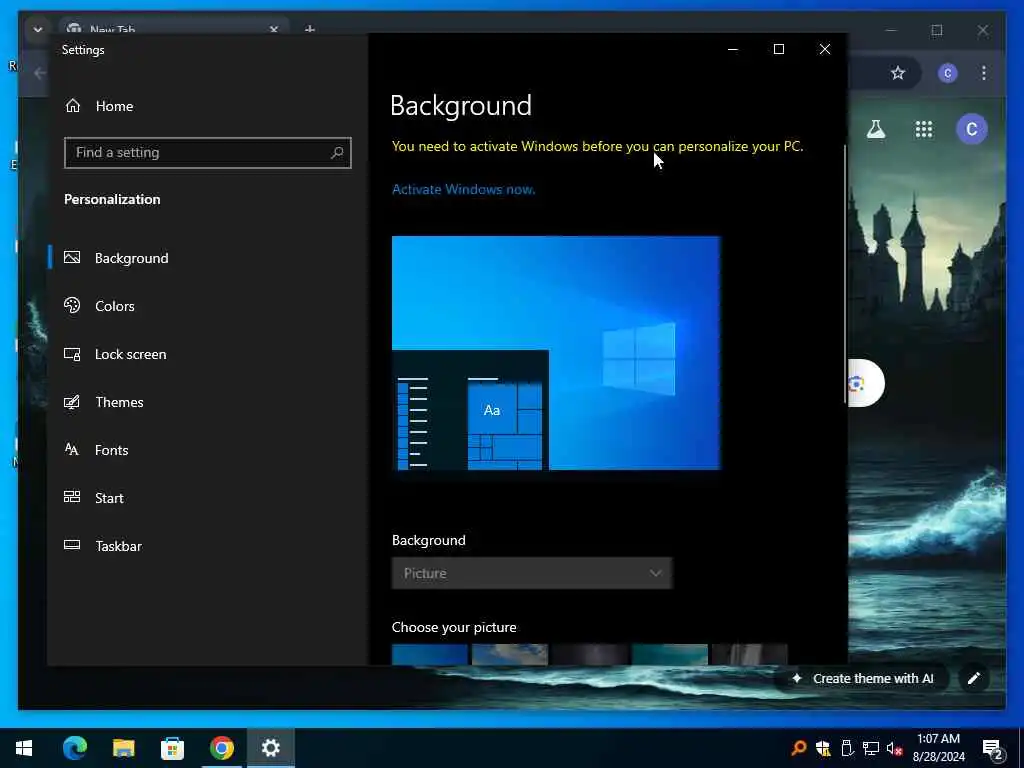Screen dimensions: 1024x768
Task: Click the Find a setting search box
Action: point(208,153)
